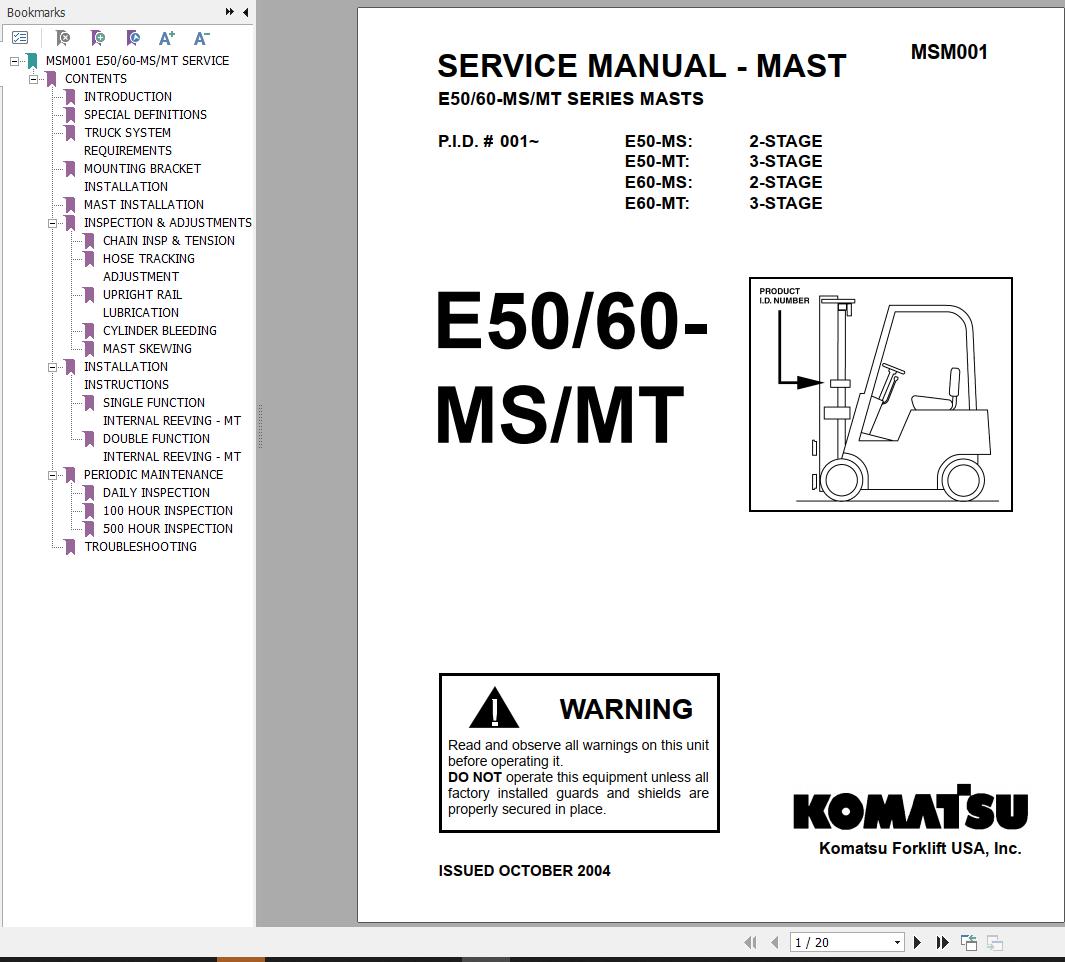This screenshot has width=1065, height=962.
Task: Collapse the INSPECTION & ADJUSTMENTS branch
Action: (53, 222)
